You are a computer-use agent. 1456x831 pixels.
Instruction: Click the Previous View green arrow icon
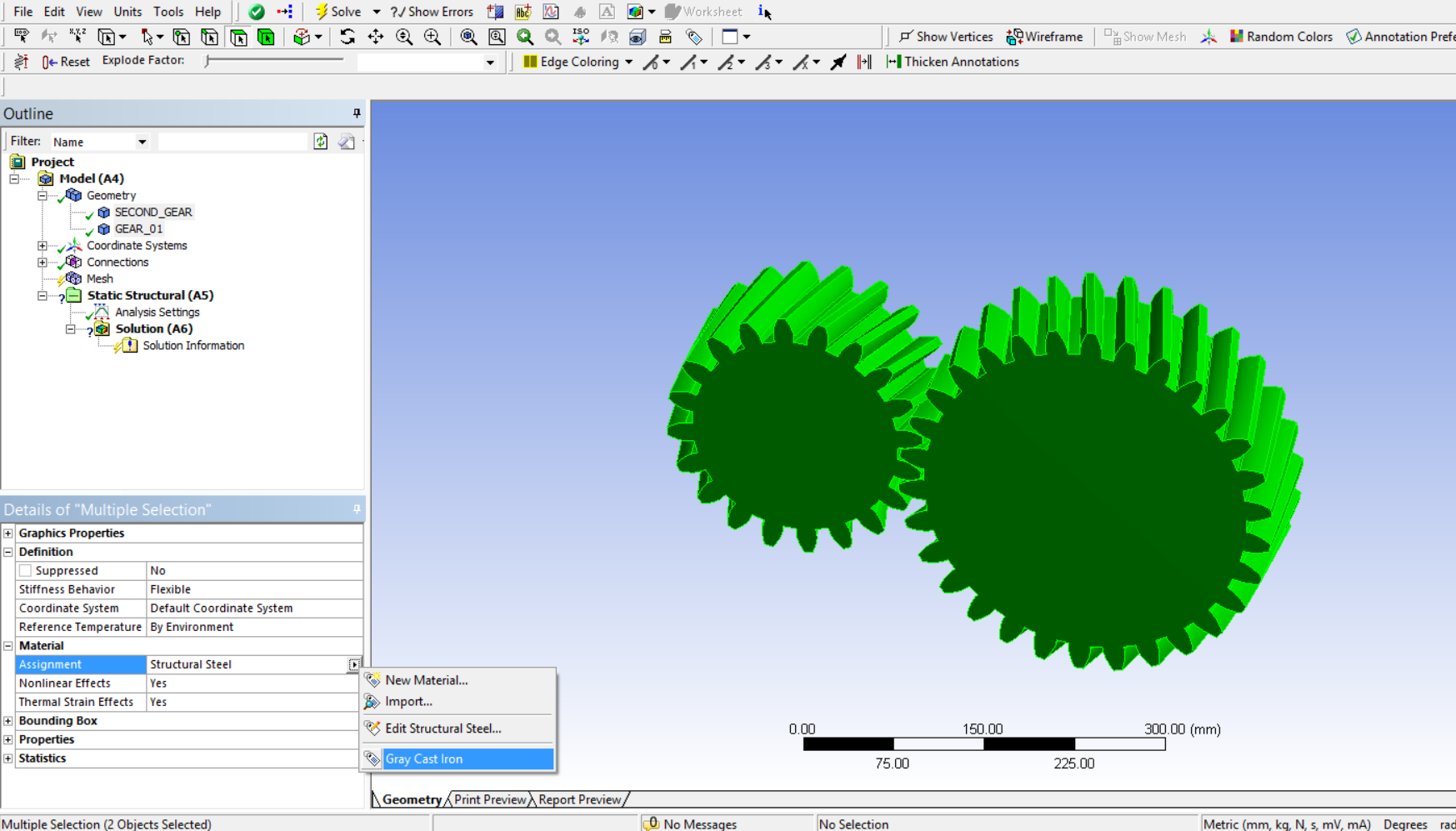point(525,37)
